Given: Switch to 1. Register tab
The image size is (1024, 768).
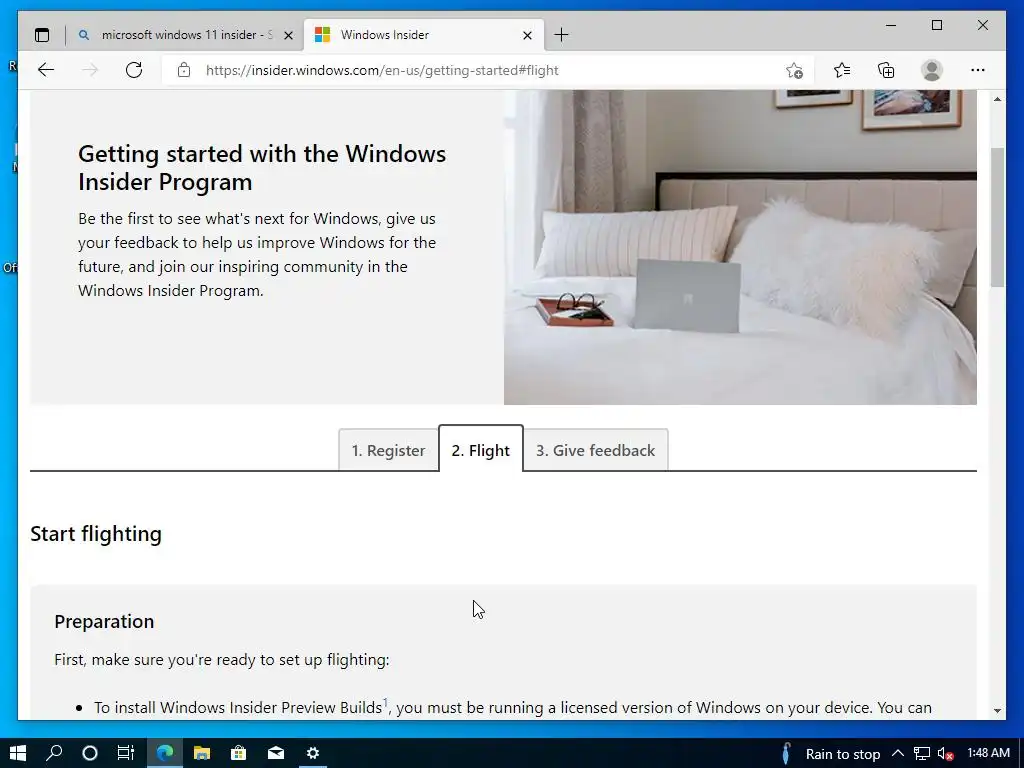Looking at the screenshot, I should (x=388, y=450).
